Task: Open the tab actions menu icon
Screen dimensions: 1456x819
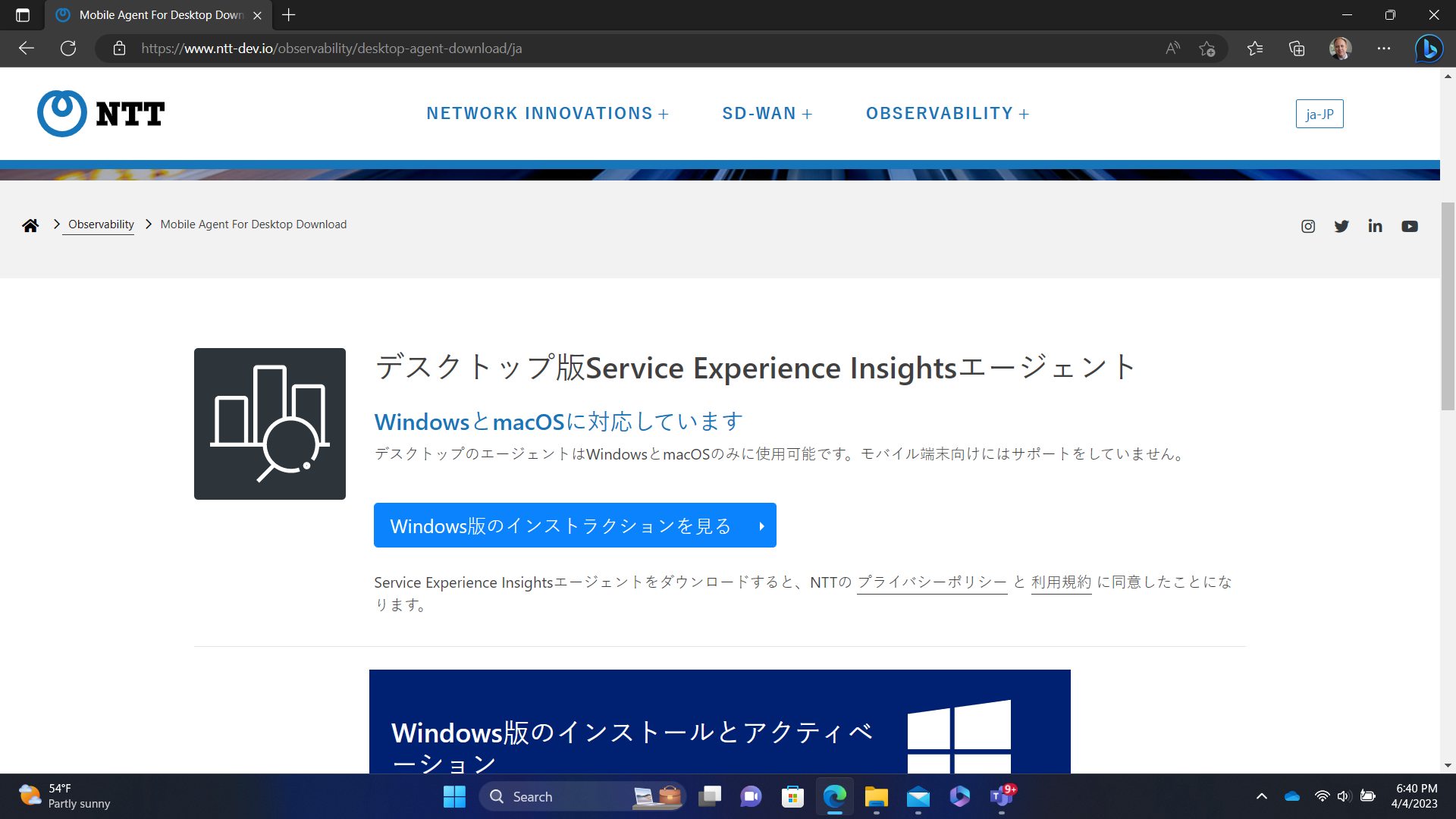Action: click(23, 15)
